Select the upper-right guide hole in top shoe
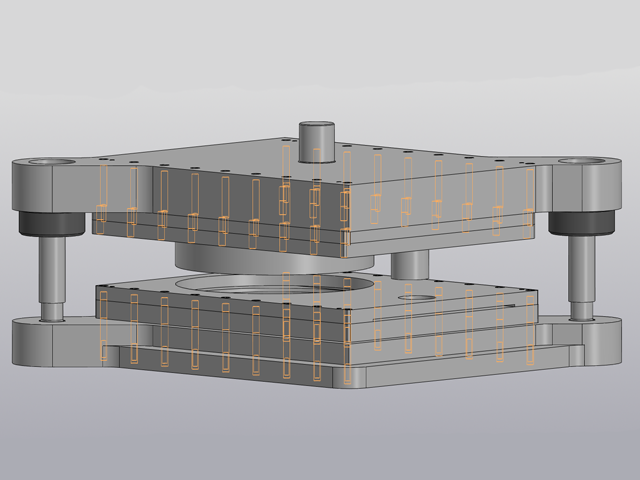The image size is (640, 480). [582, 161]
